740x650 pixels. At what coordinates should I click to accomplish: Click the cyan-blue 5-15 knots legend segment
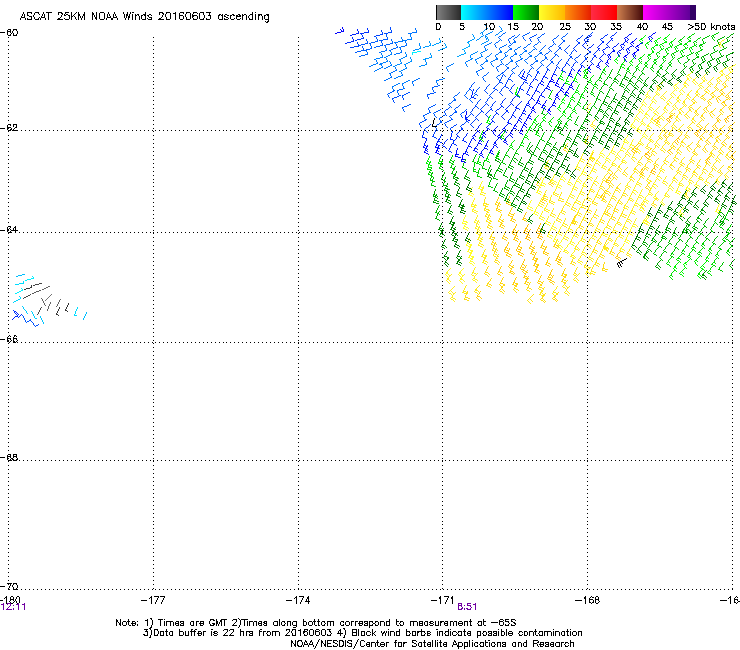pos(487,12)
